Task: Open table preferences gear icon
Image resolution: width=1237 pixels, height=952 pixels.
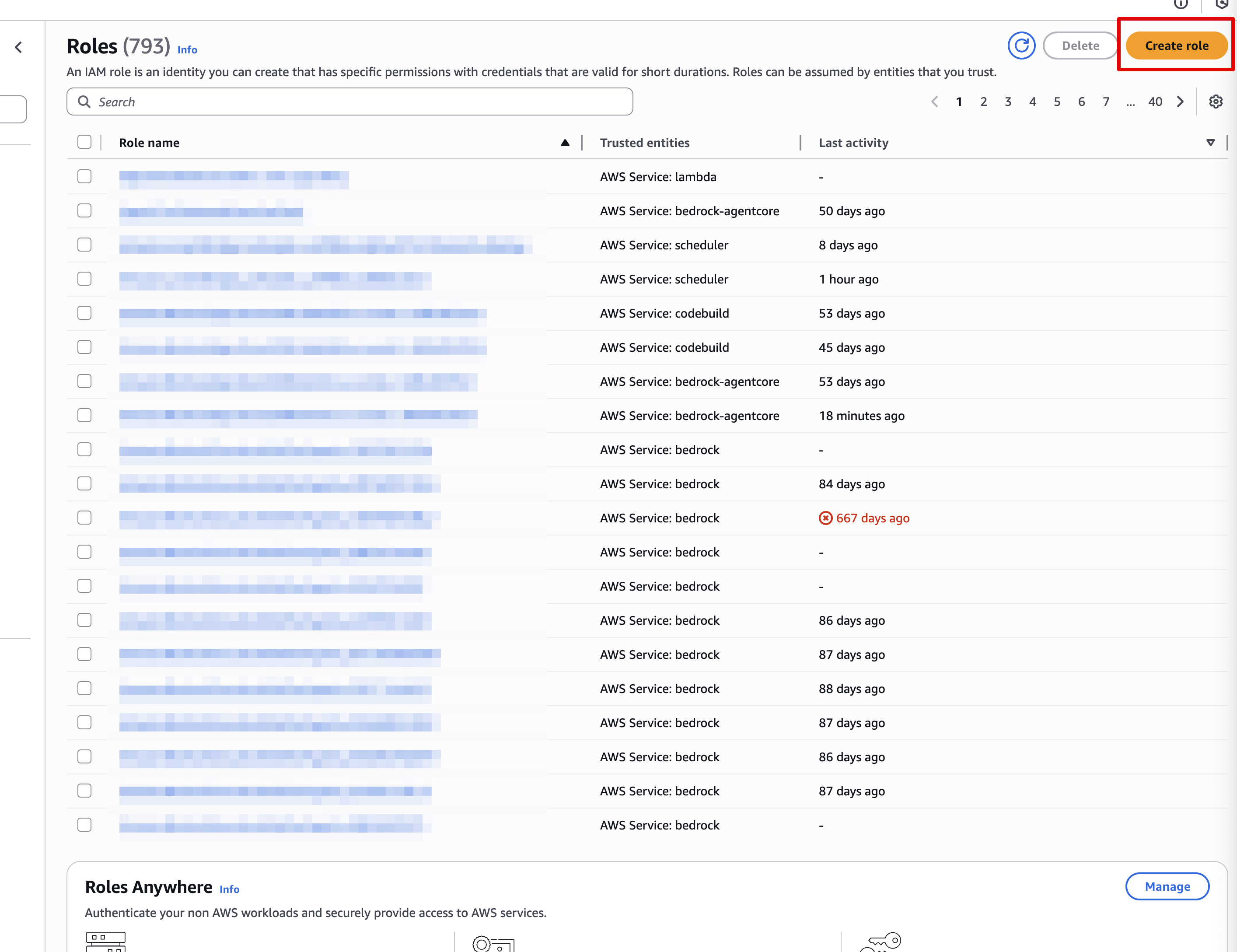Action: click(1216, 101)
